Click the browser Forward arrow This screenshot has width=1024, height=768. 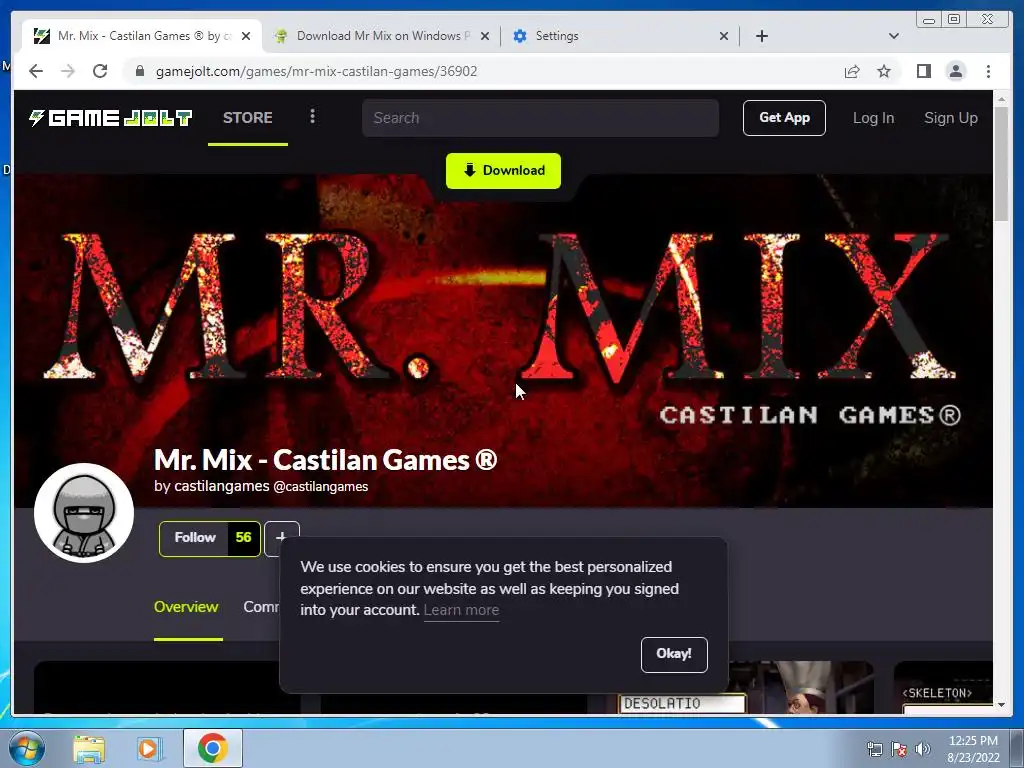(x=68, y=71)
